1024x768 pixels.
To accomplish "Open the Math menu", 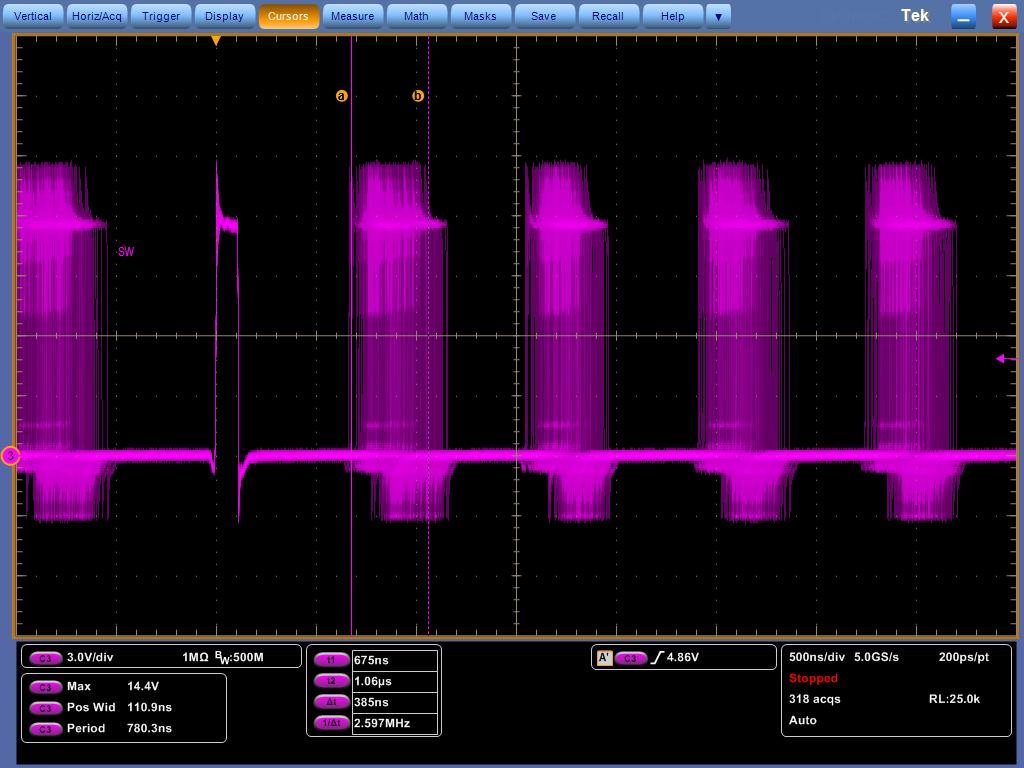I will [416, 16].
